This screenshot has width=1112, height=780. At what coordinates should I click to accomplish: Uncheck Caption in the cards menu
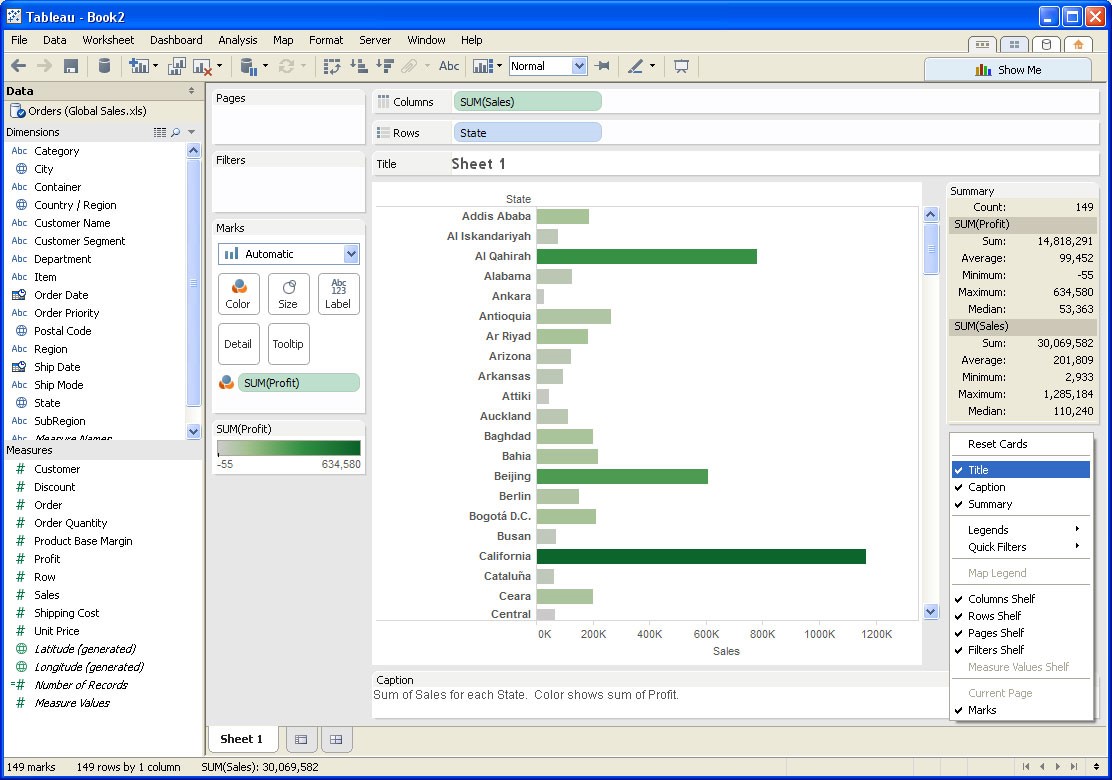click(x=986, y=487)
